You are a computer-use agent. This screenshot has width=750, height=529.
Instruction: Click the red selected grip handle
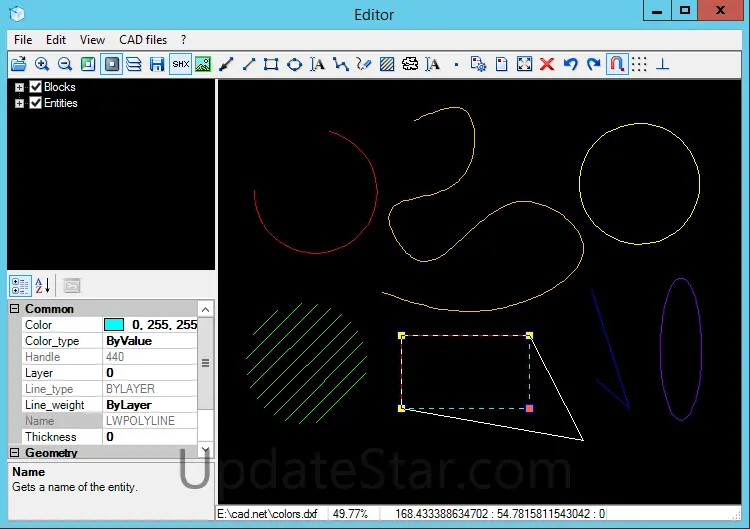click(x=529, y=408)
